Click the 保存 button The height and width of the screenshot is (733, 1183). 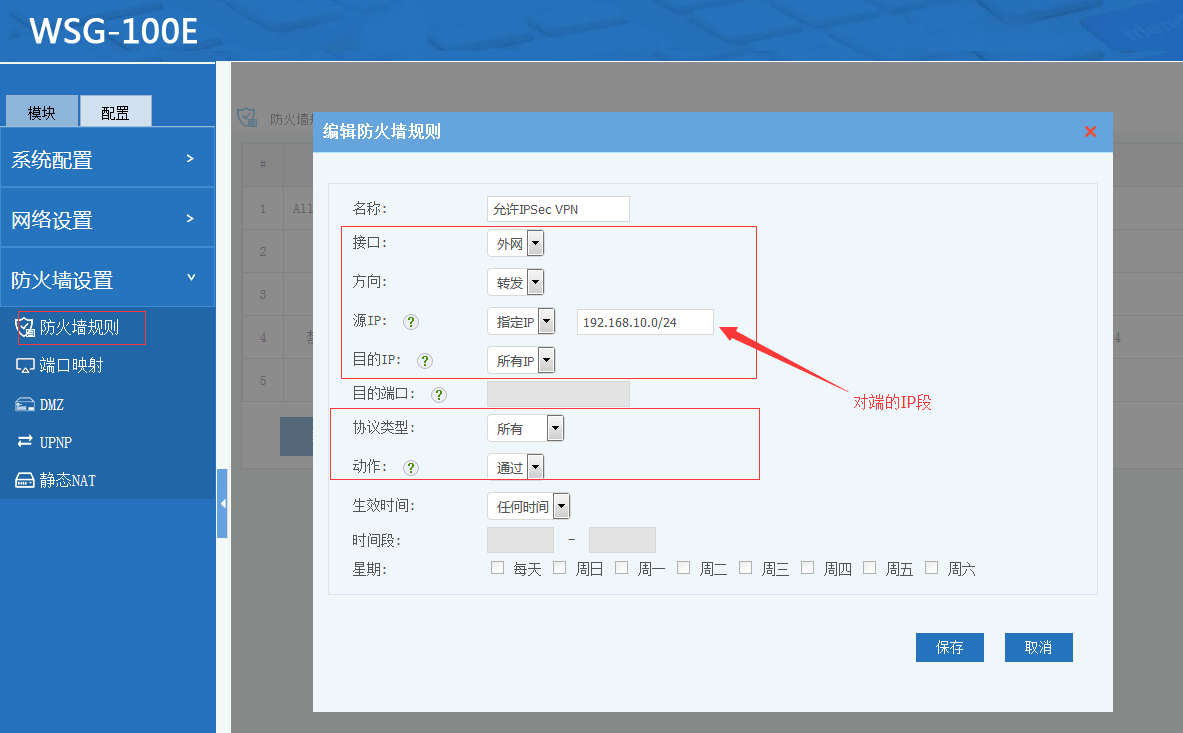coord(949,648)
